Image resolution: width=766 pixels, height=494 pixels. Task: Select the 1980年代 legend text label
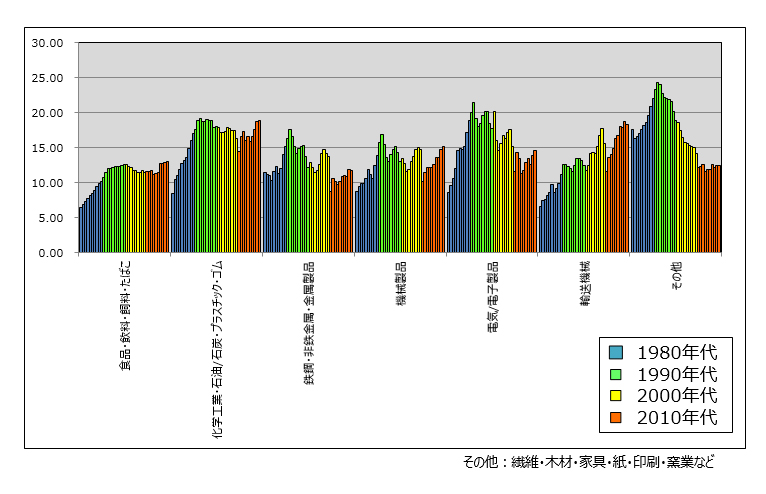click(674, 352)
